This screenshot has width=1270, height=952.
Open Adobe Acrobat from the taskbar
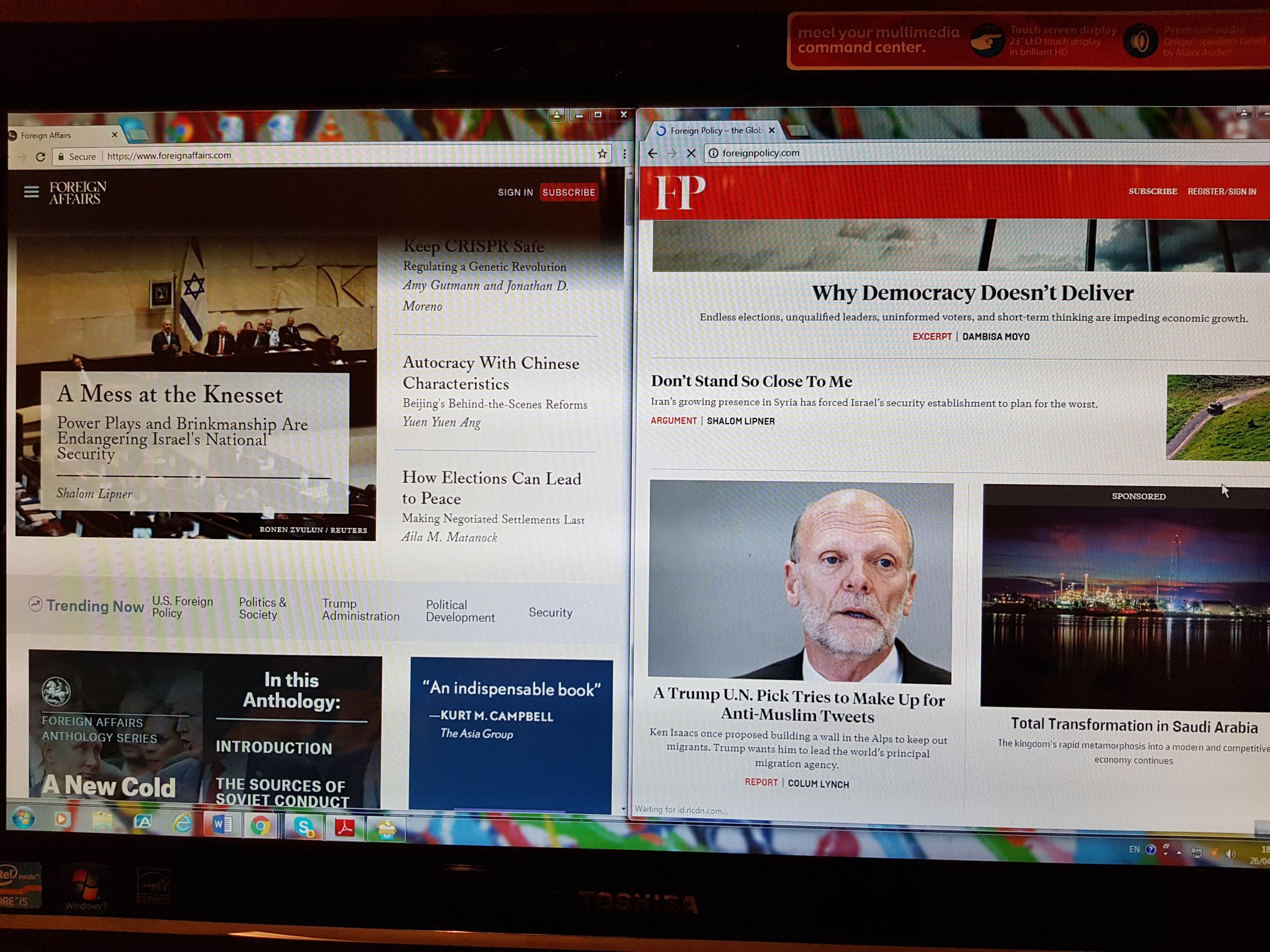(x=344, y=827)
